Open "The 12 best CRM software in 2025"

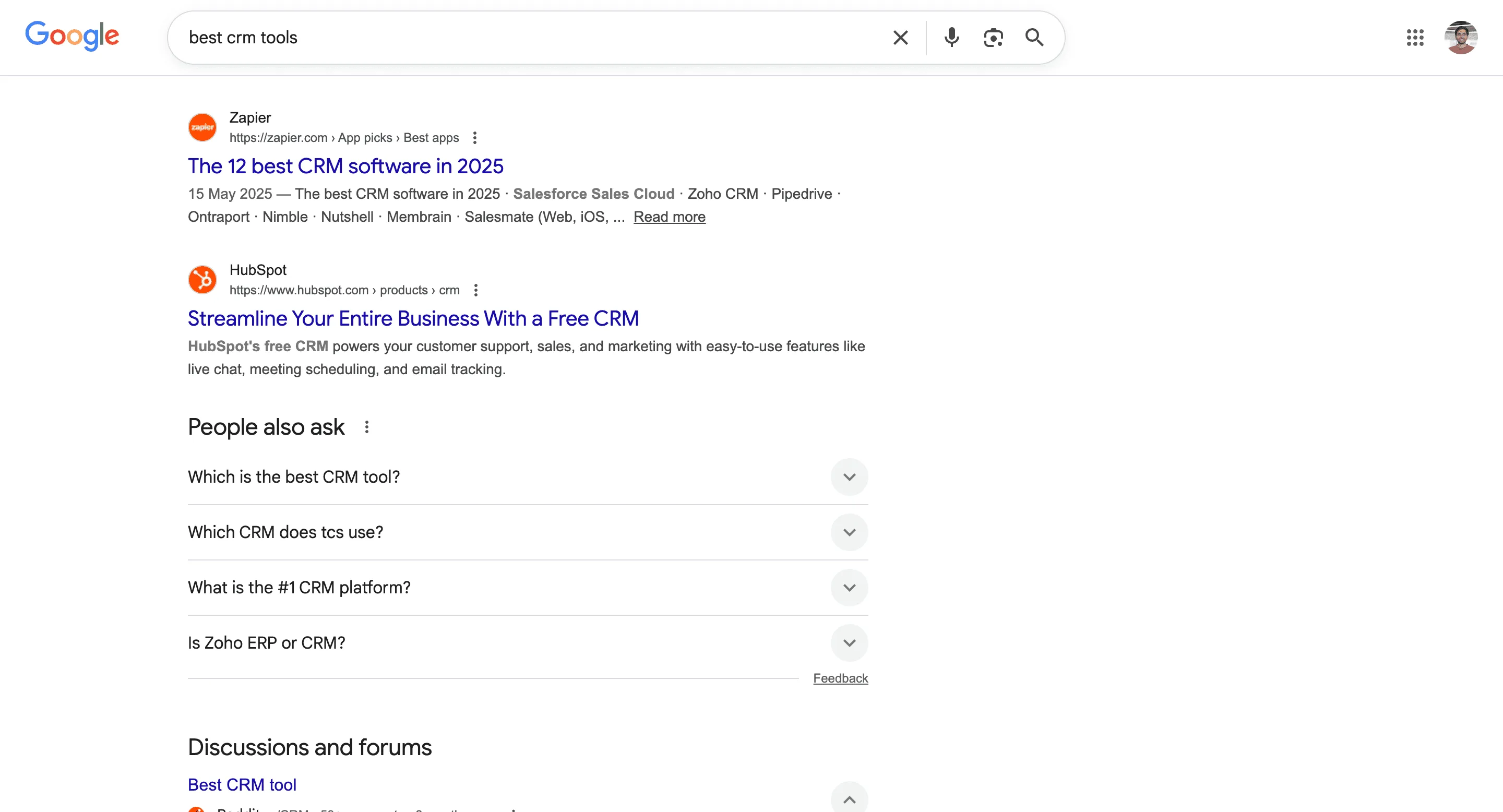345,166
